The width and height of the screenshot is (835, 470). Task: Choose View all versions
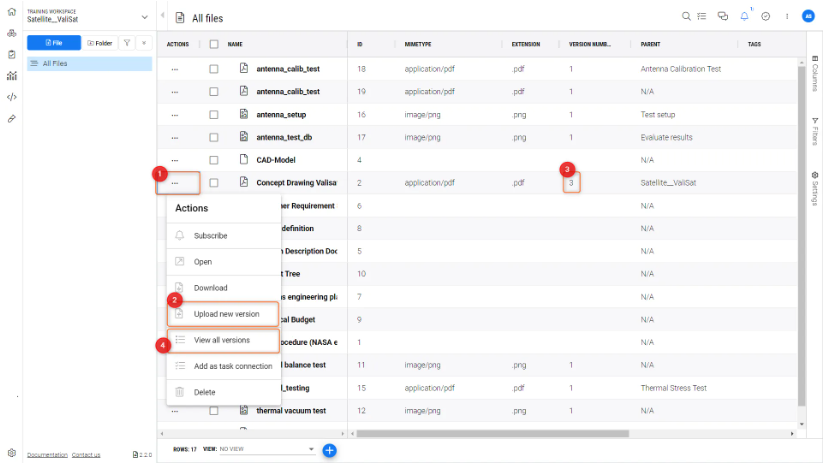224,340
